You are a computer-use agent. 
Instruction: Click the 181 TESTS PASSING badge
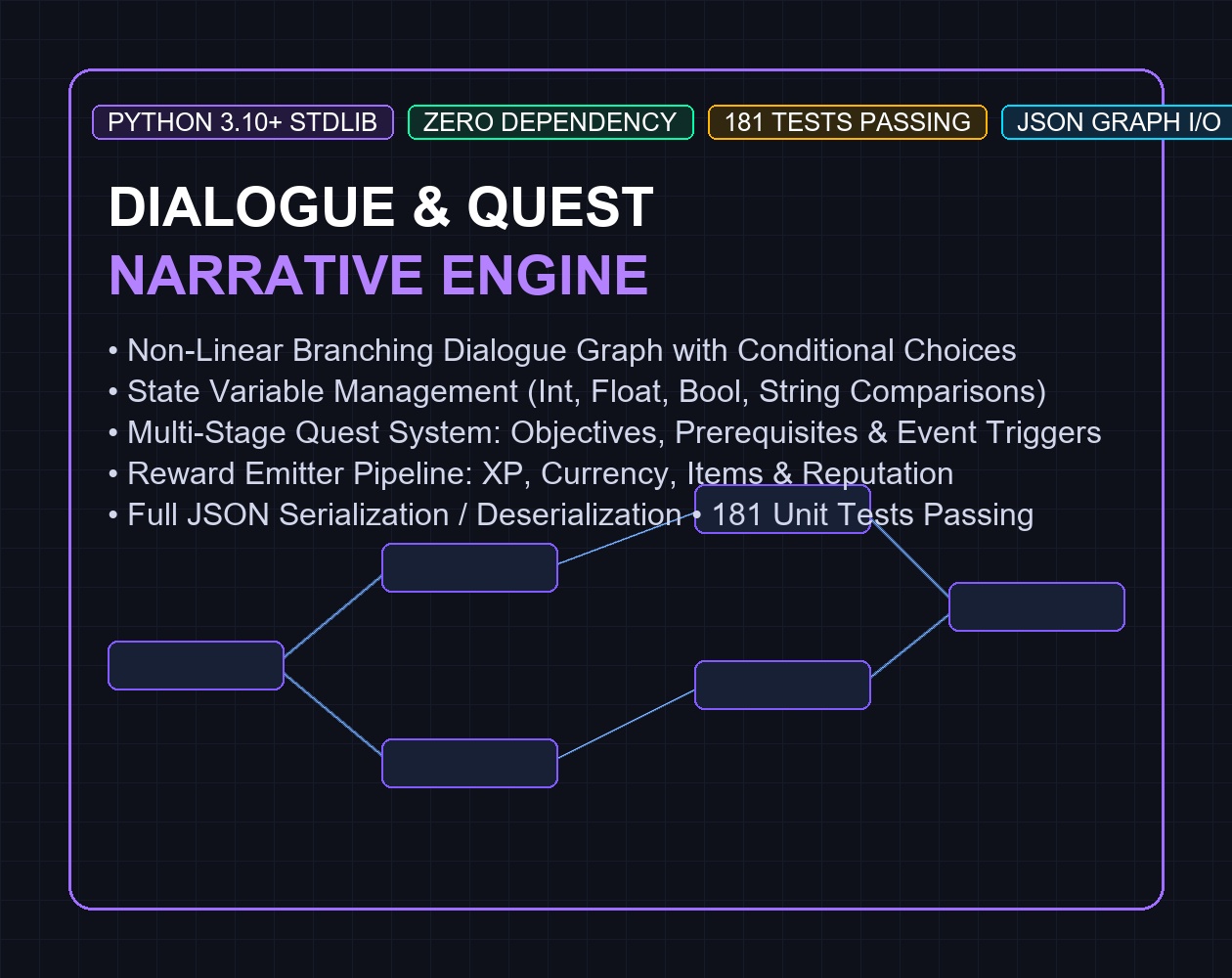[x=848, y=122]
